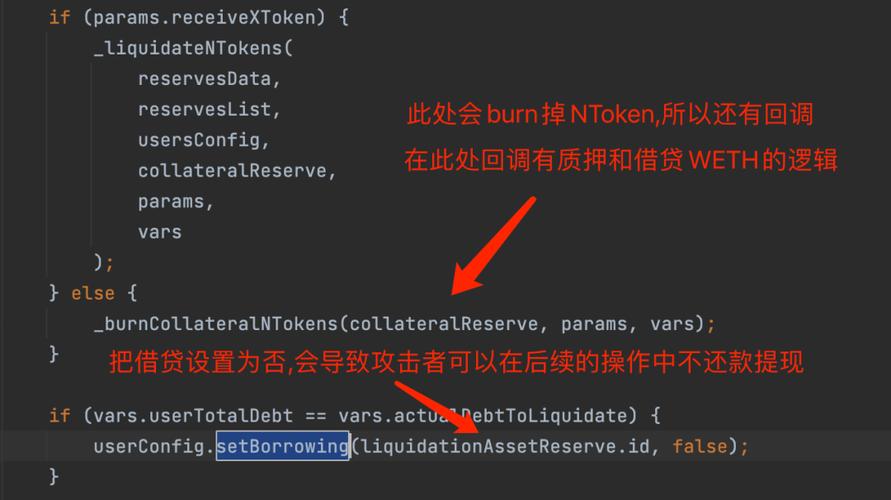Viewport: 891px width, 500px height.
Task: Click the false keyword in setBorrowing call
Action: point(700,446)
